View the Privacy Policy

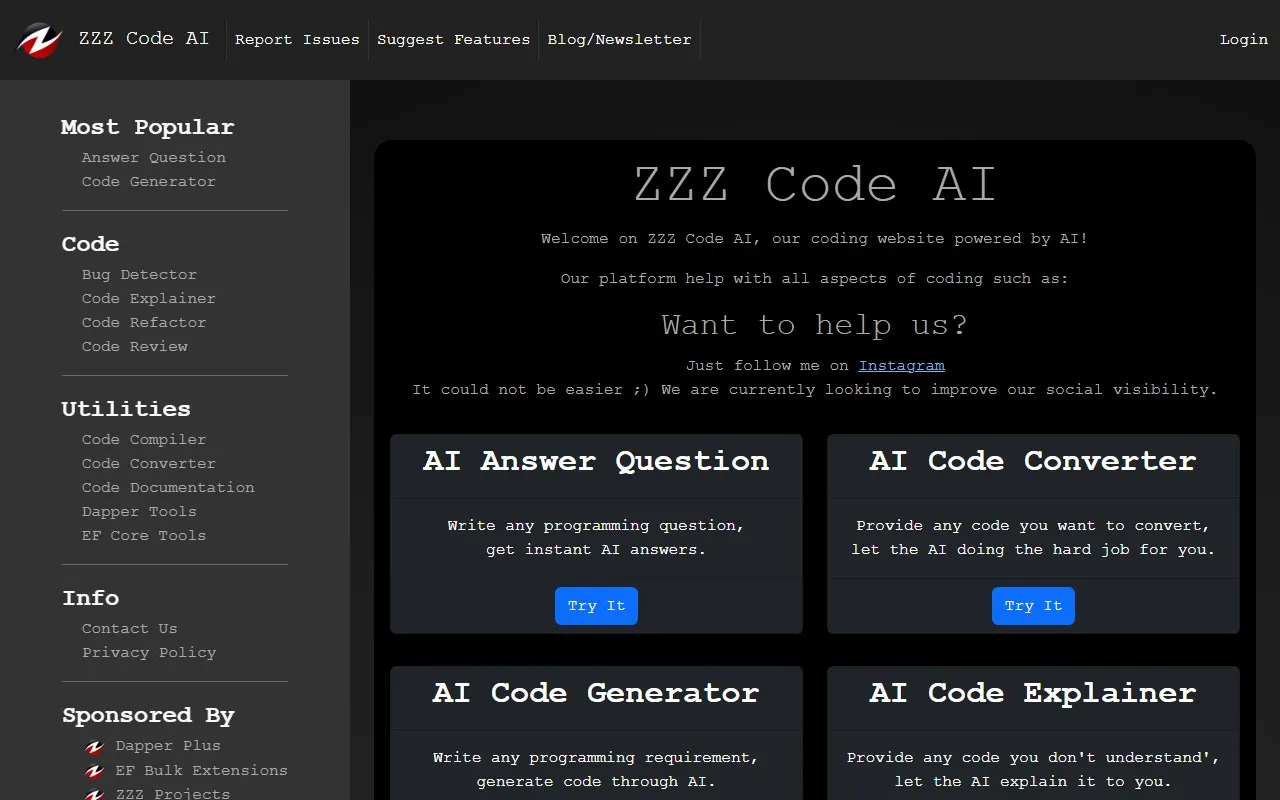pos(148,652)
